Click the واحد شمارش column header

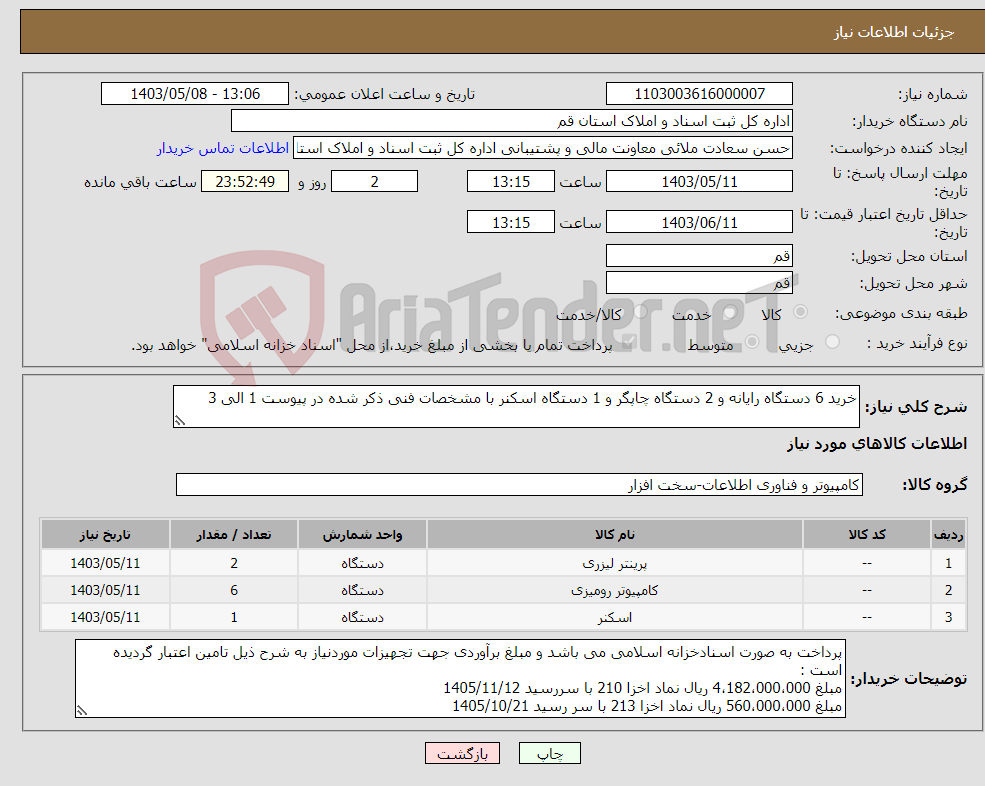(x=362, y=535)
